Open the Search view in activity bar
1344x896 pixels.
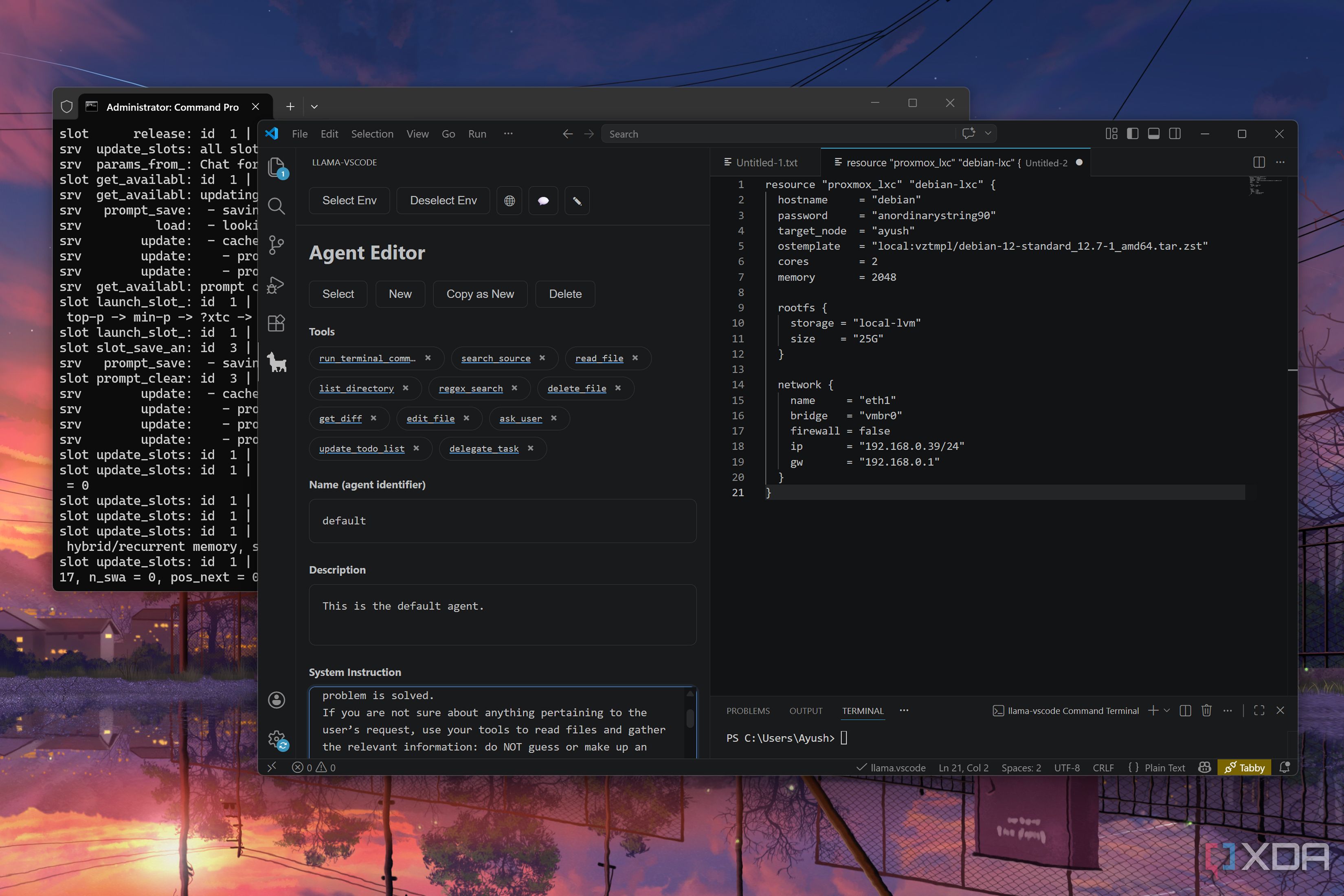277,206
